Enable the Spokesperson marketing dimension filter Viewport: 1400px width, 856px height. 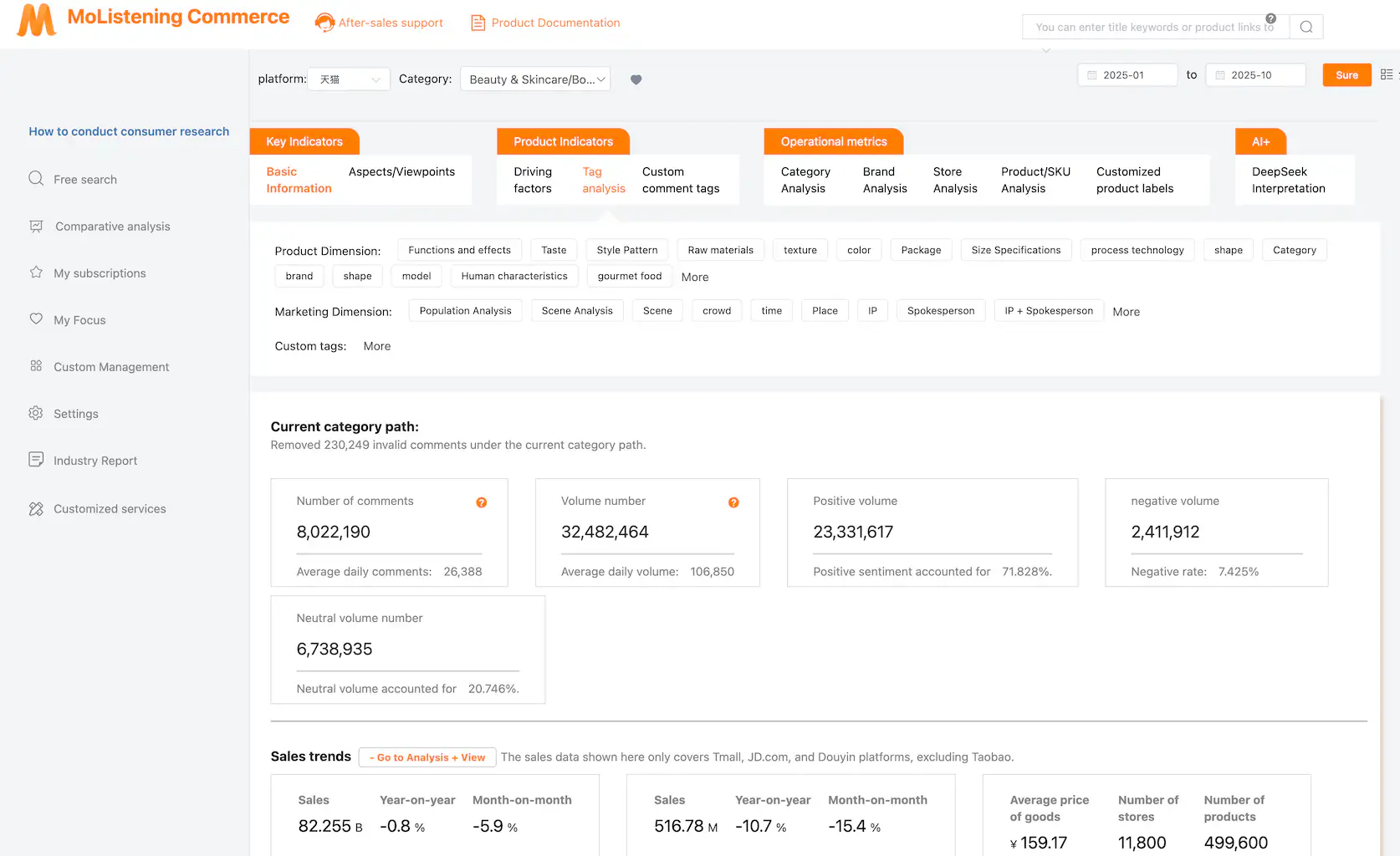pos(941,310)
